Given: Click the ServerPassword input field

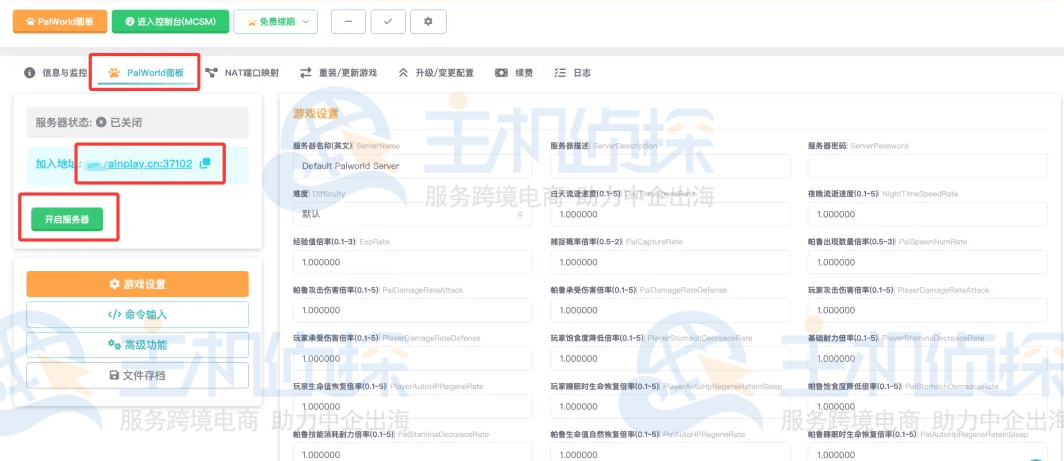Looking at the screenshot, I should (928, 166).
